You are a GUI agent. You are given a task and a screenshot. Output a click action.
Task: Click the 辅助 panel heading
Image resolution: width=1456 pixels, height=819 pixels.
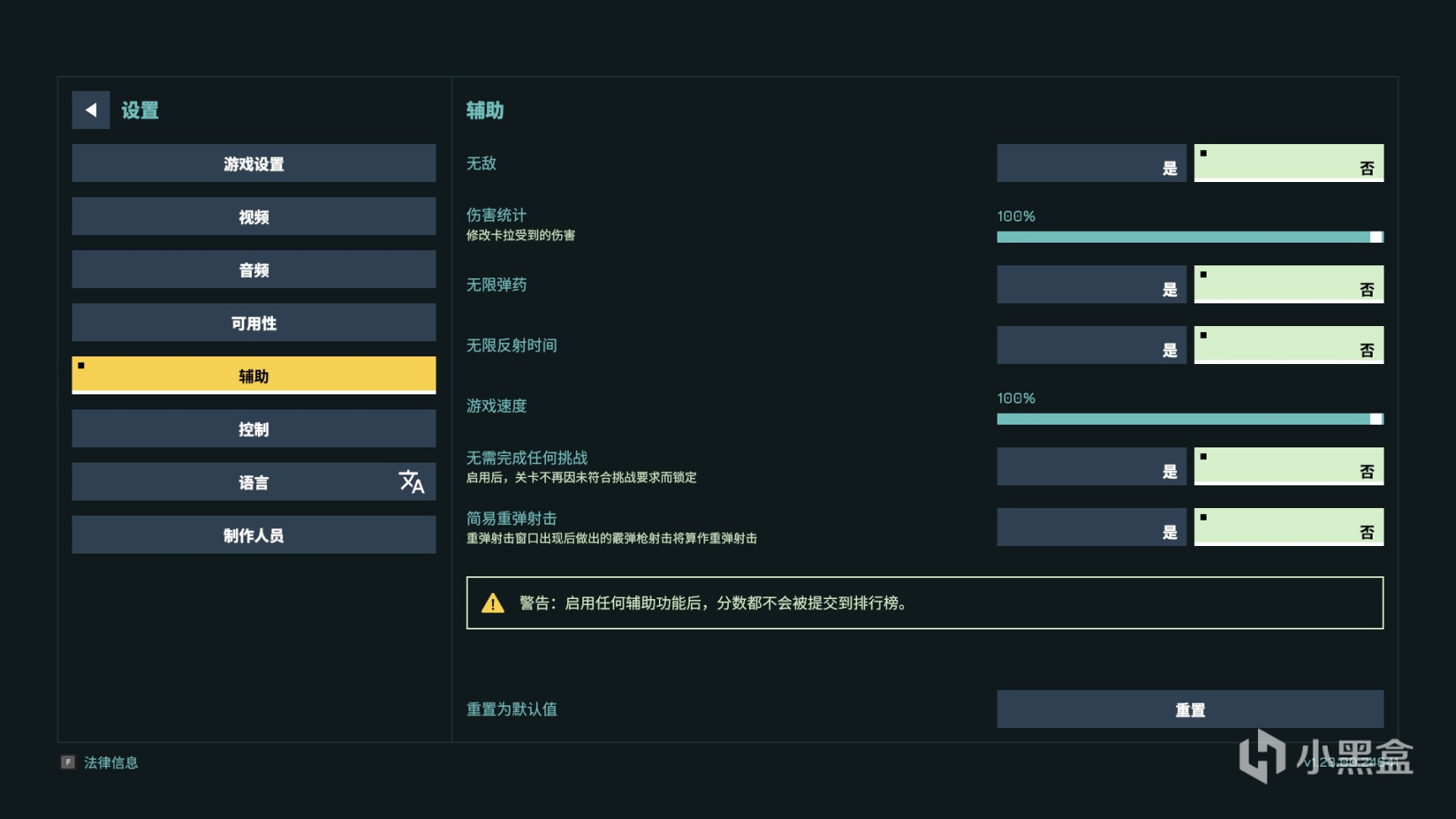coord(484,110)
